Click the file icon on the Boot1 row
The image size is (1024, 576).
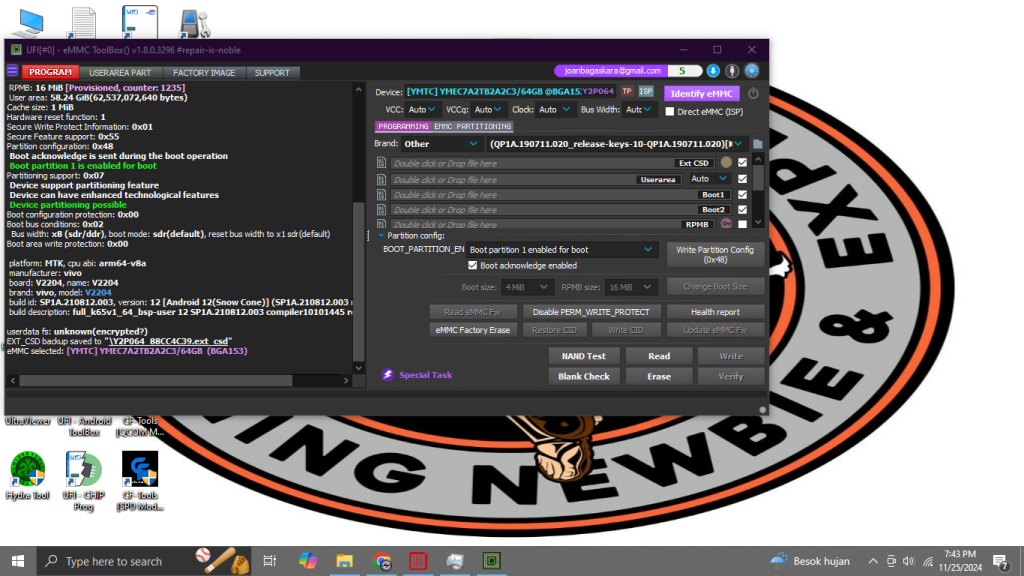[x=381, y=195]
